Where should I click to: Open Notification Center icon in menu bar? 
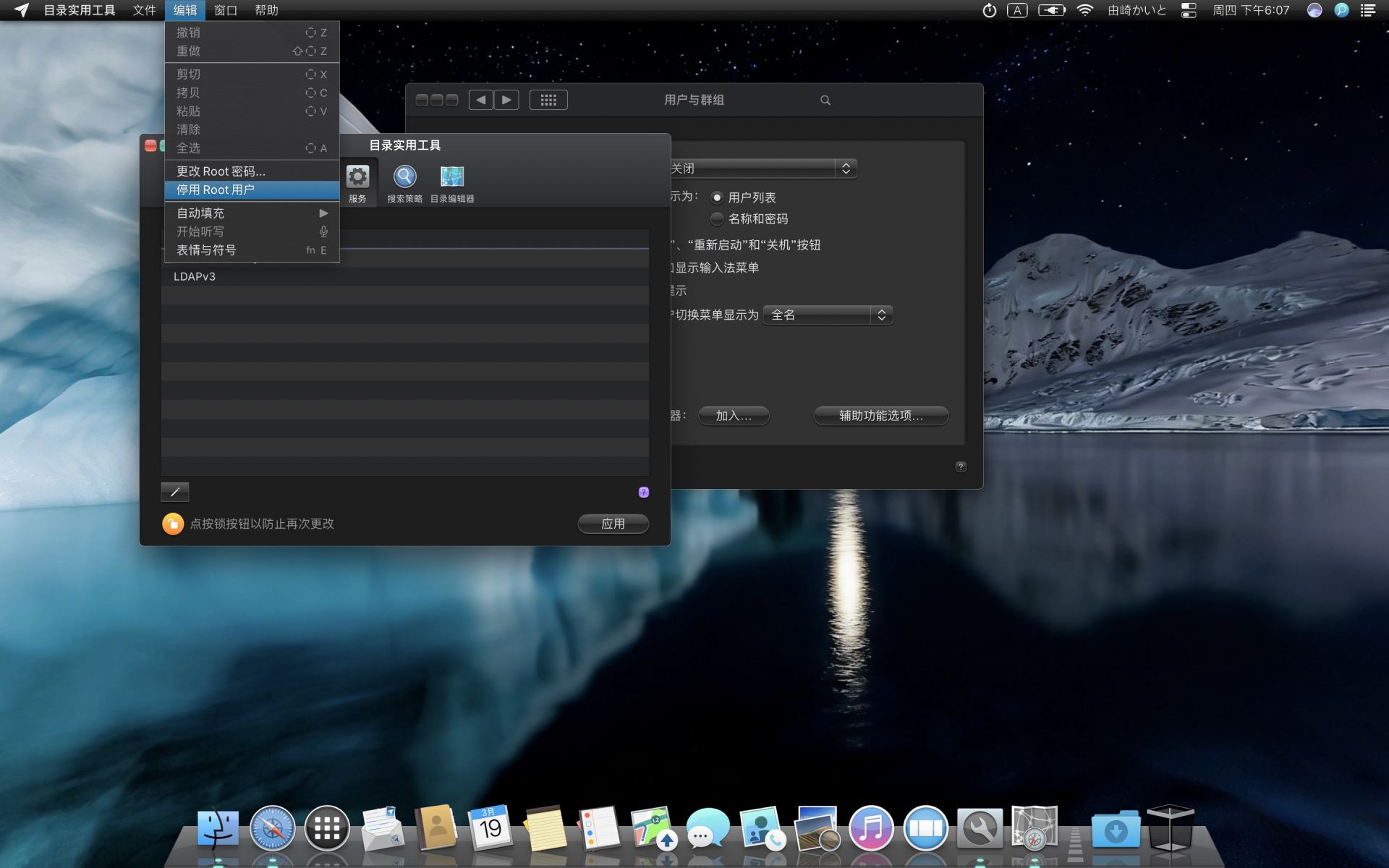click(1367, 10)
